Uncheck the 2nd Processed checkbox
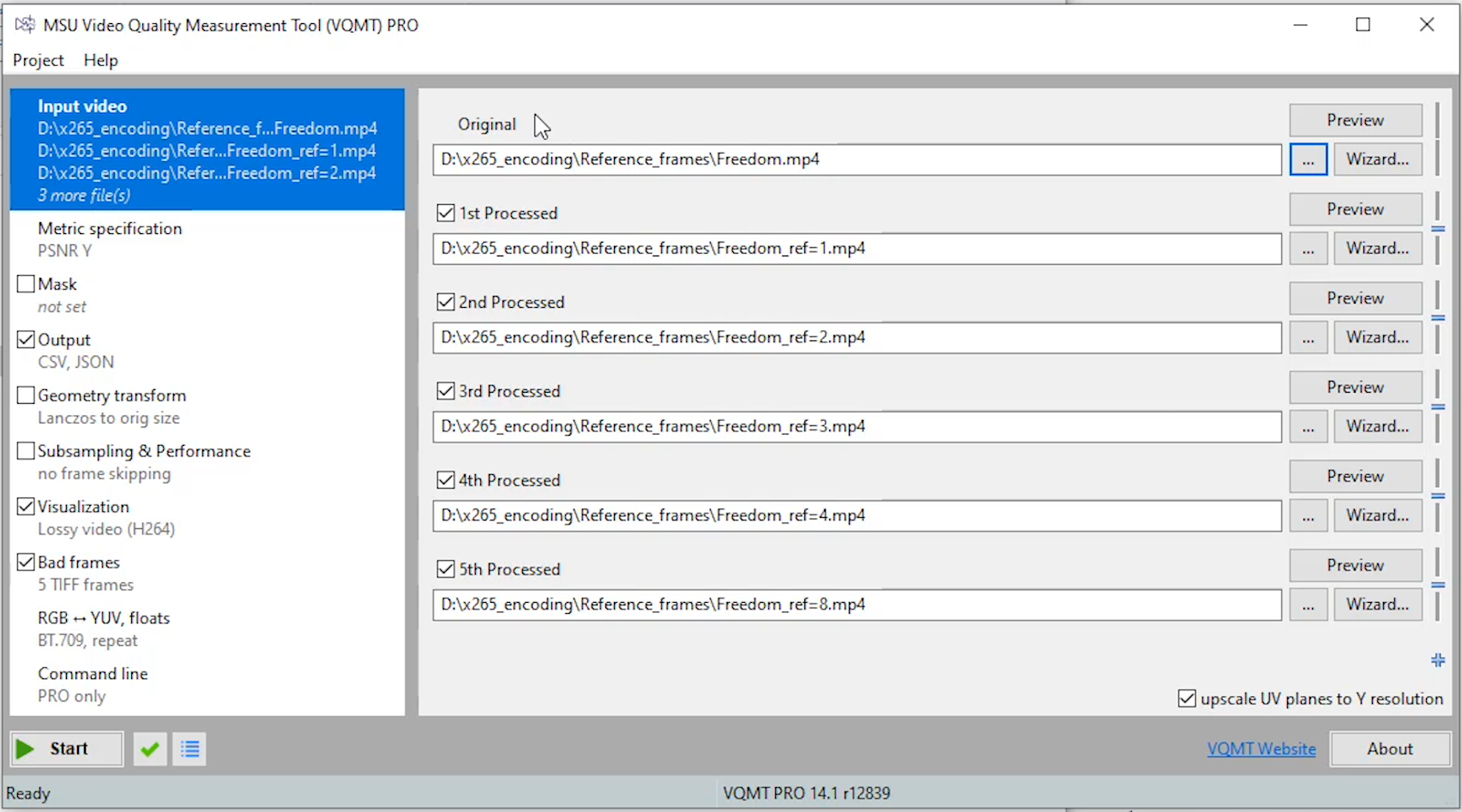 coord(446,302)
